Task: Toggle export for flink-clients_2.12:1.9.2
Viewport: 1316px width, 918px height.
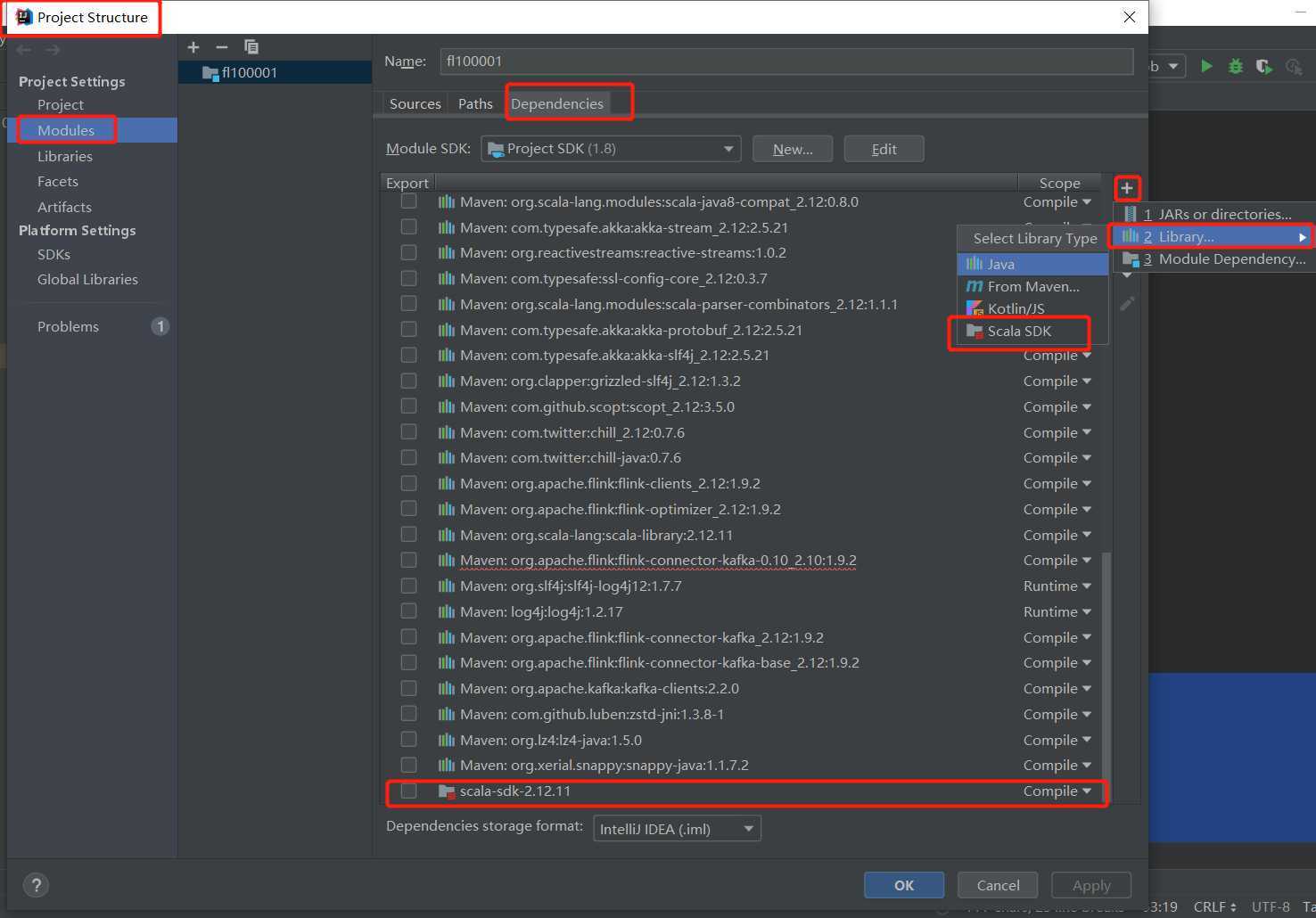Action: [408, 483]
